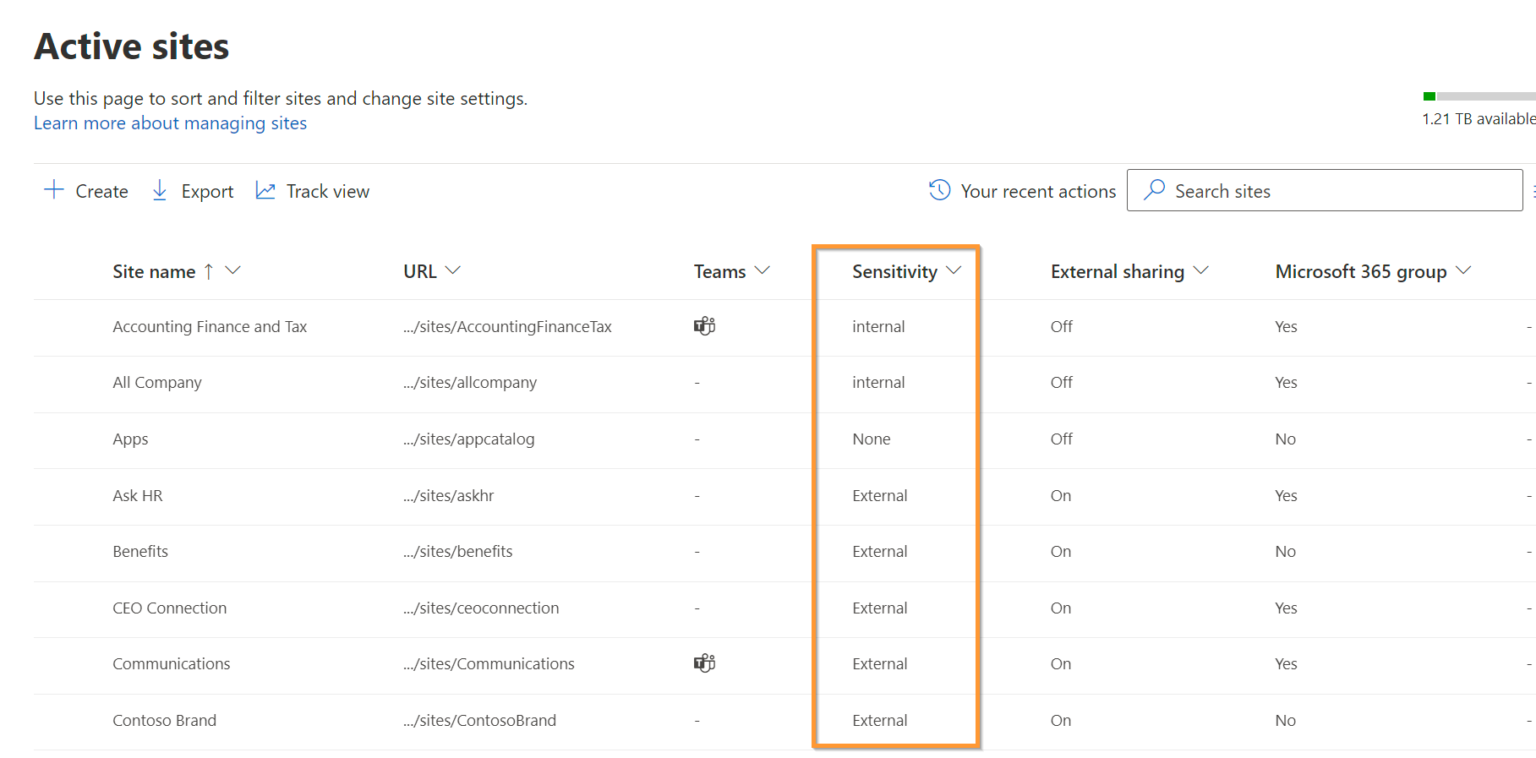Open Your recent actions history icon
Screen dimensions: 1536x758
[937, 190]
